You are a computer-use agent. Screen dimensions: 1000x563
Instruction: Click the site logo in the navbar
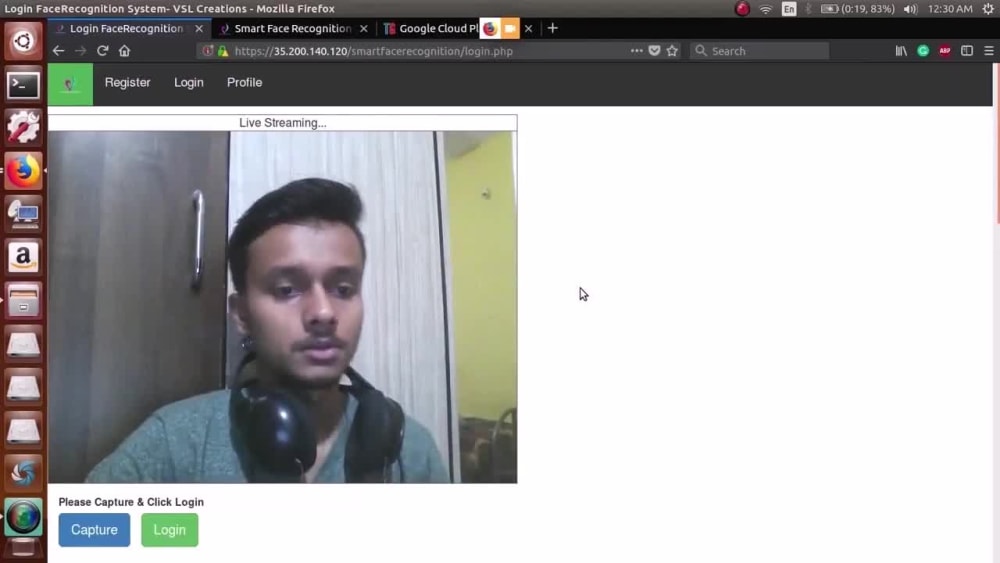coord(70,84)
